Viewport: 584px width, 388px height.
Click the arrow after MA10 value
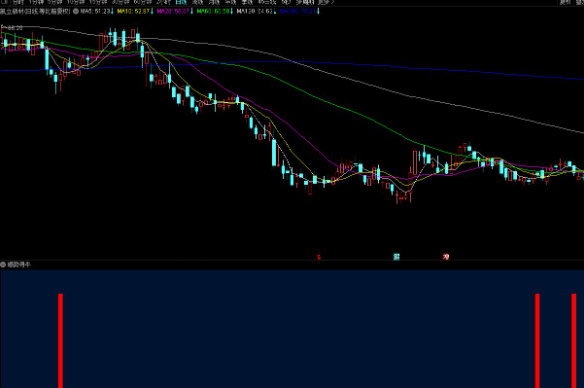tap(152, 11)
